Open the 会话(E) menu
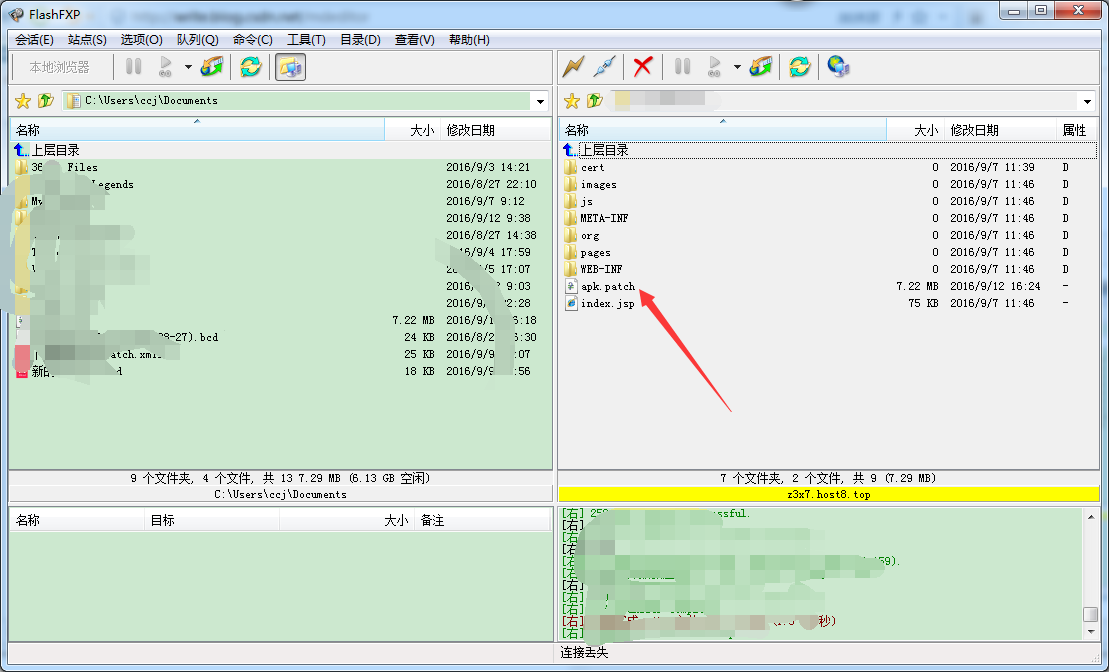This screenshot has height=672, width=1109. coord(35,40)
